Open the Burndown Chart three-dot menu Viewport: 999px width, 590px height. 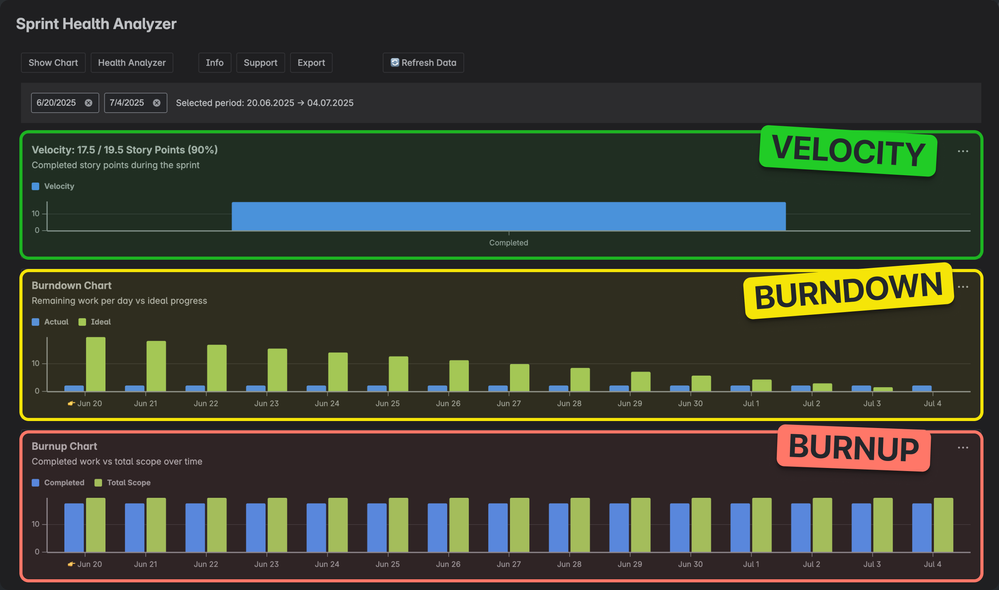(963, 287)
